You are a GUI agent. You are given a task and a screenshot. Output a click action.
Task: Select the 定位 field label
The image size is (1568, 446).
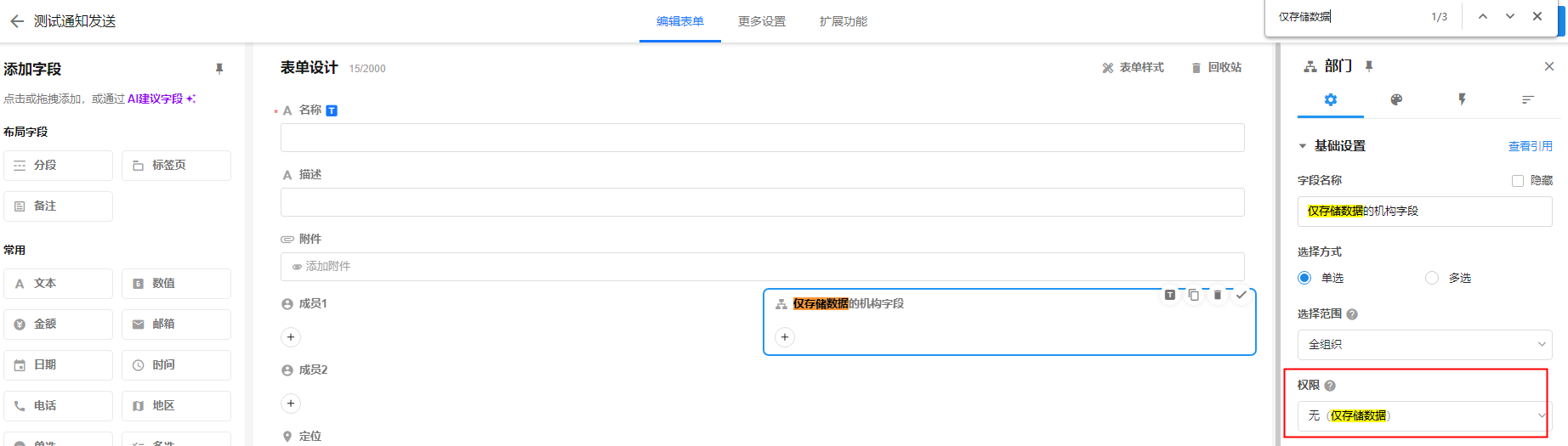pyautogui.click(x=310, y=436)
